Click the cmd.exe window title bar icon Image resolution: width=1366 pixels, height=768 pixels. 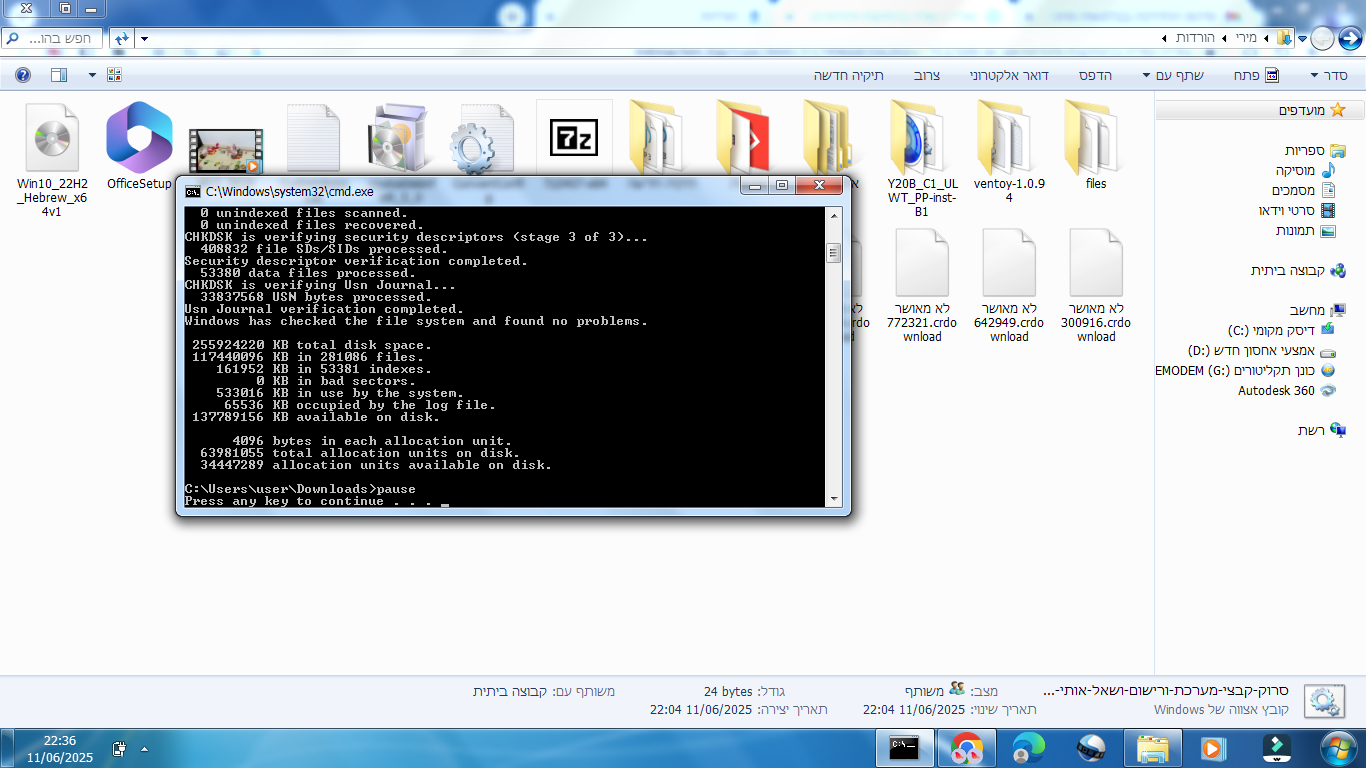pos(193,191)
